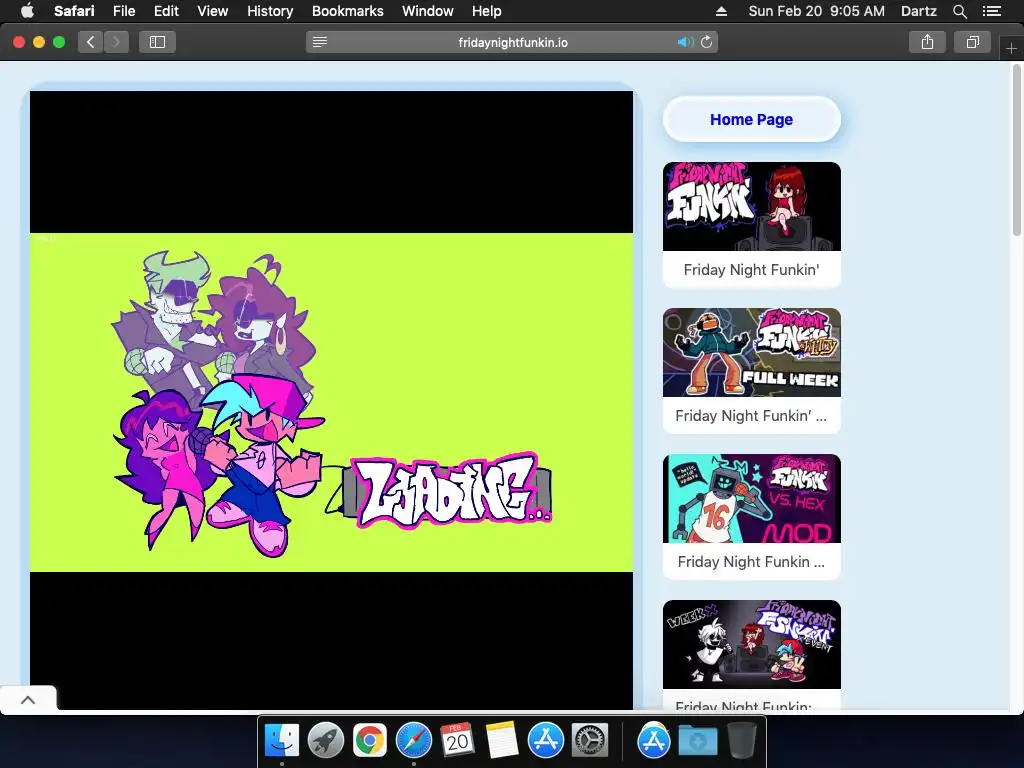This screenshot has width=1024, height=768.
Task: Open the Help menu
Action: (487, 10)
